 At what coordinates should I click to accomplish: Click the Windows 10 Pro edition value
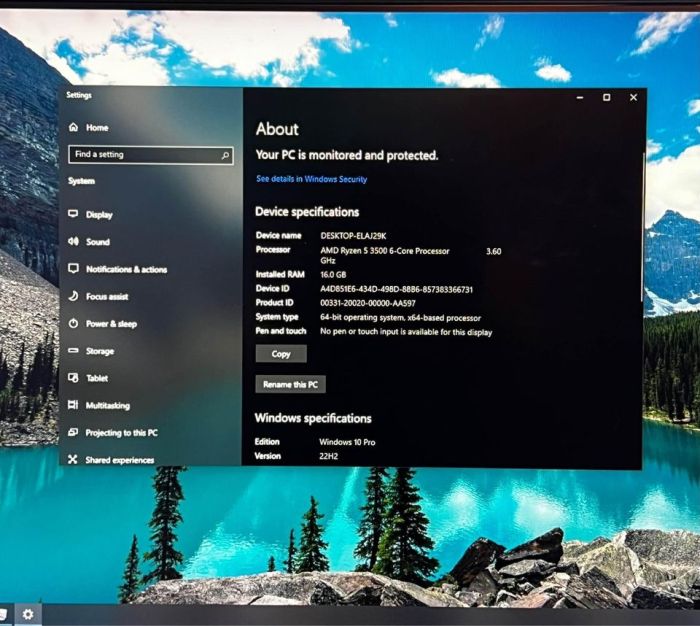click(x=347, y=442)
